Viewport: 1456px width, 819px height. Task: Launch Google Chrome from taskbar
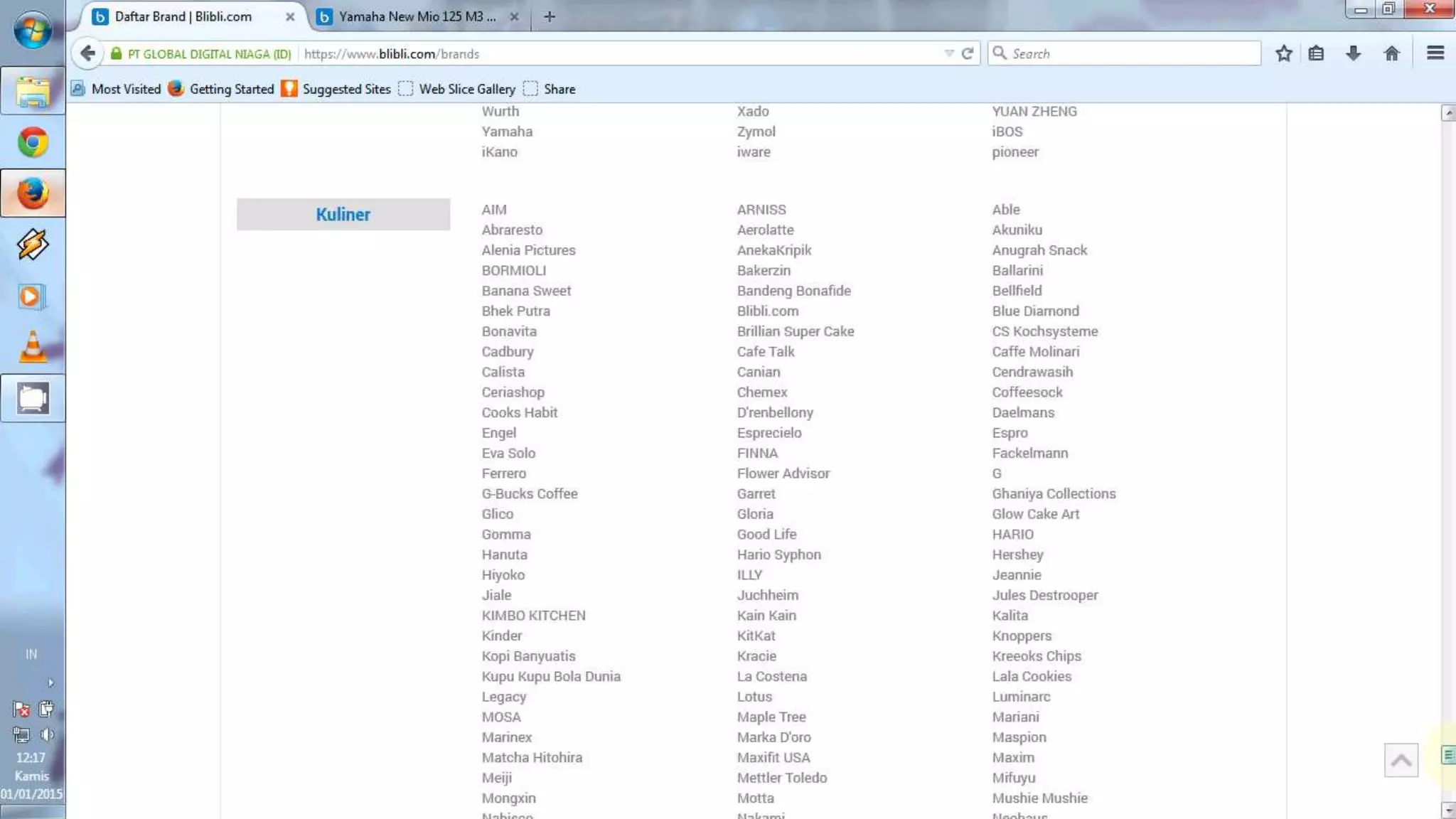(x=33, y=142)
